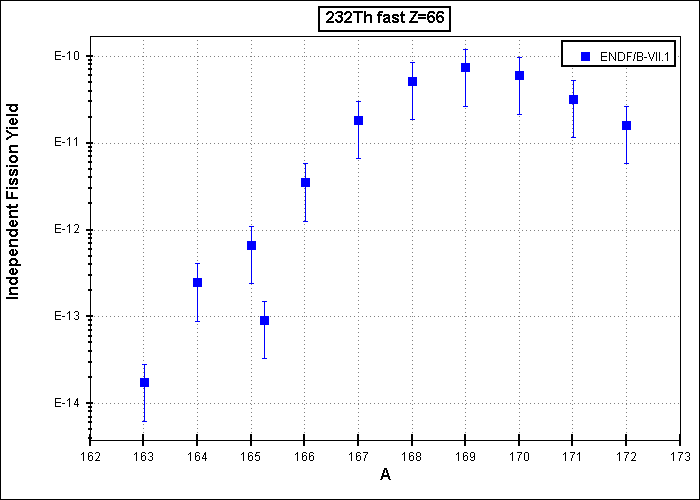
Task: Click the x-axis tick label 170
Action: (x=519, y=457)
